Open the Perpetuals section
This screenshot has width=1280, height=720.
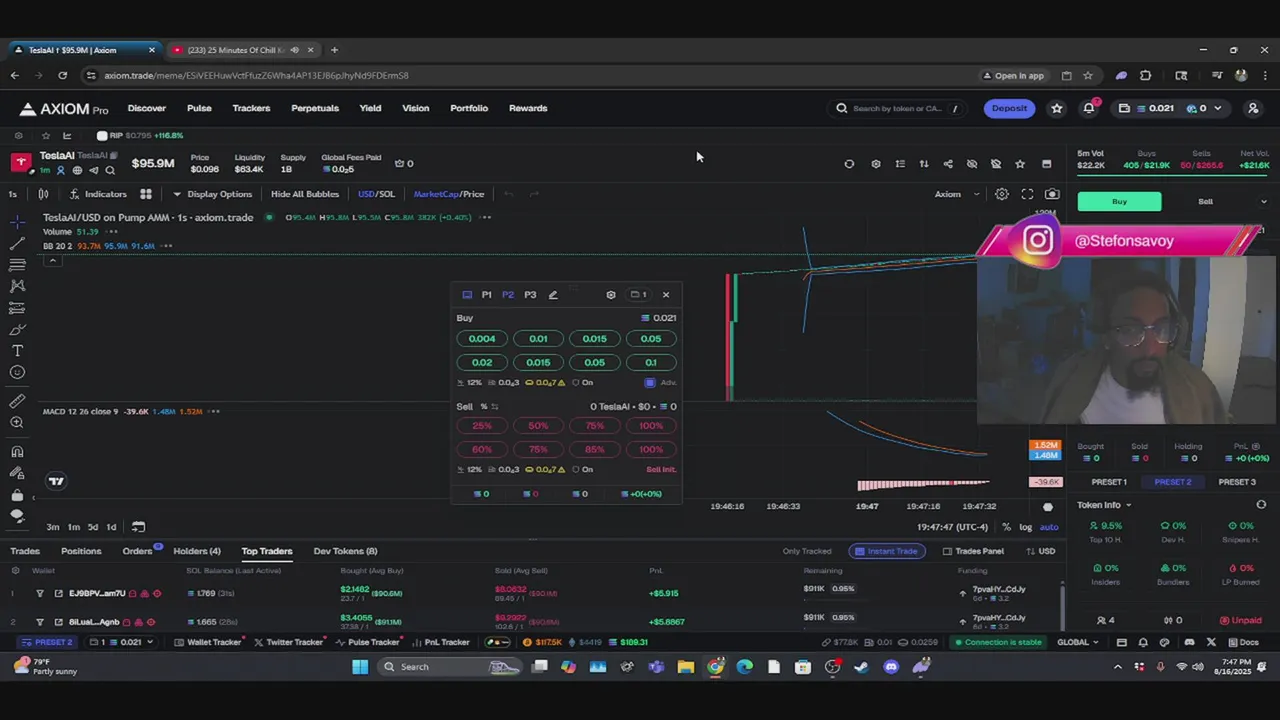pyautogui.click(x=315, y=108)
